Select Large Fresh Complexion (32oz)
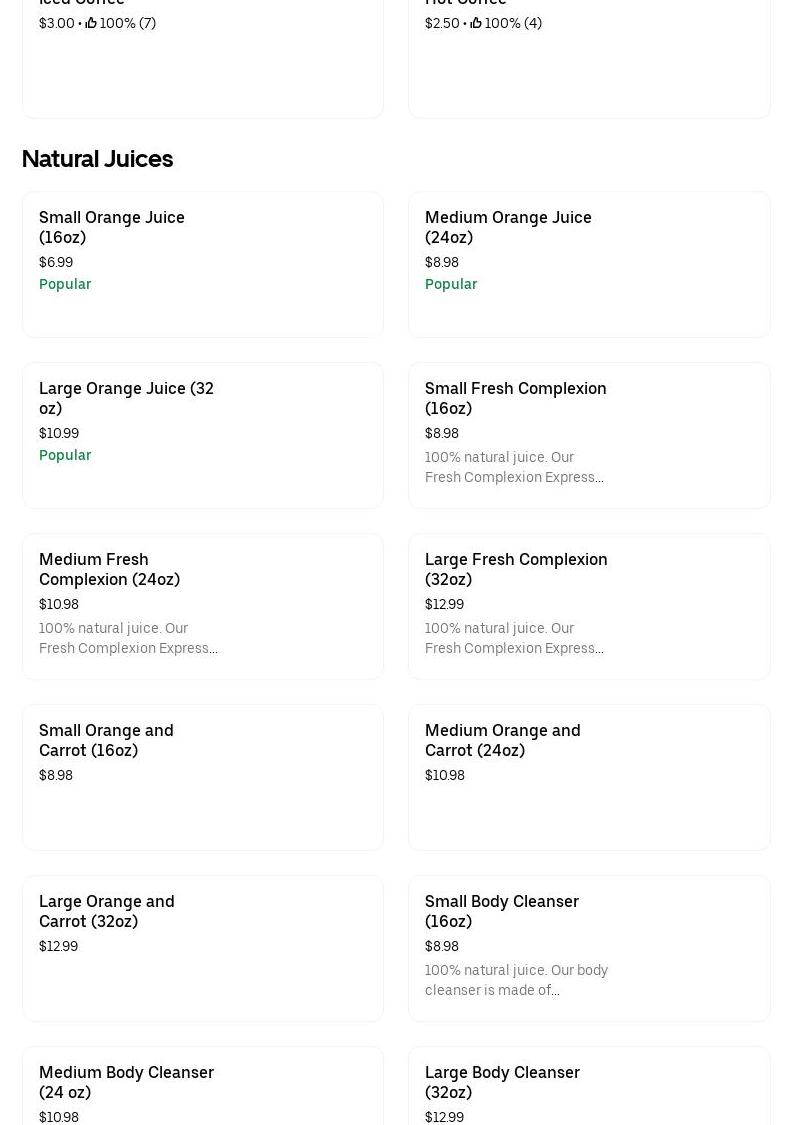The image size is (804, 1125). 516,569
